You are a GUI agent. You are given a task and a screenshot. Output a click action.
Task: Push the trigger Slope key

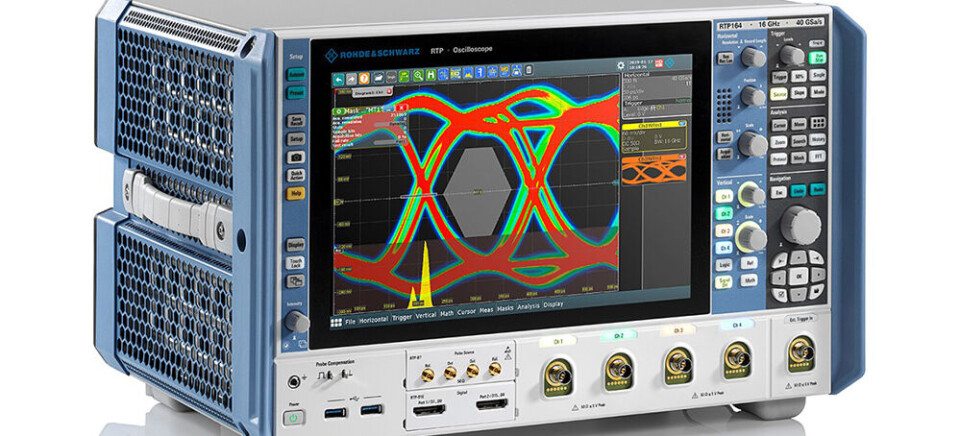pyautogui.click(x=798, y=93)
